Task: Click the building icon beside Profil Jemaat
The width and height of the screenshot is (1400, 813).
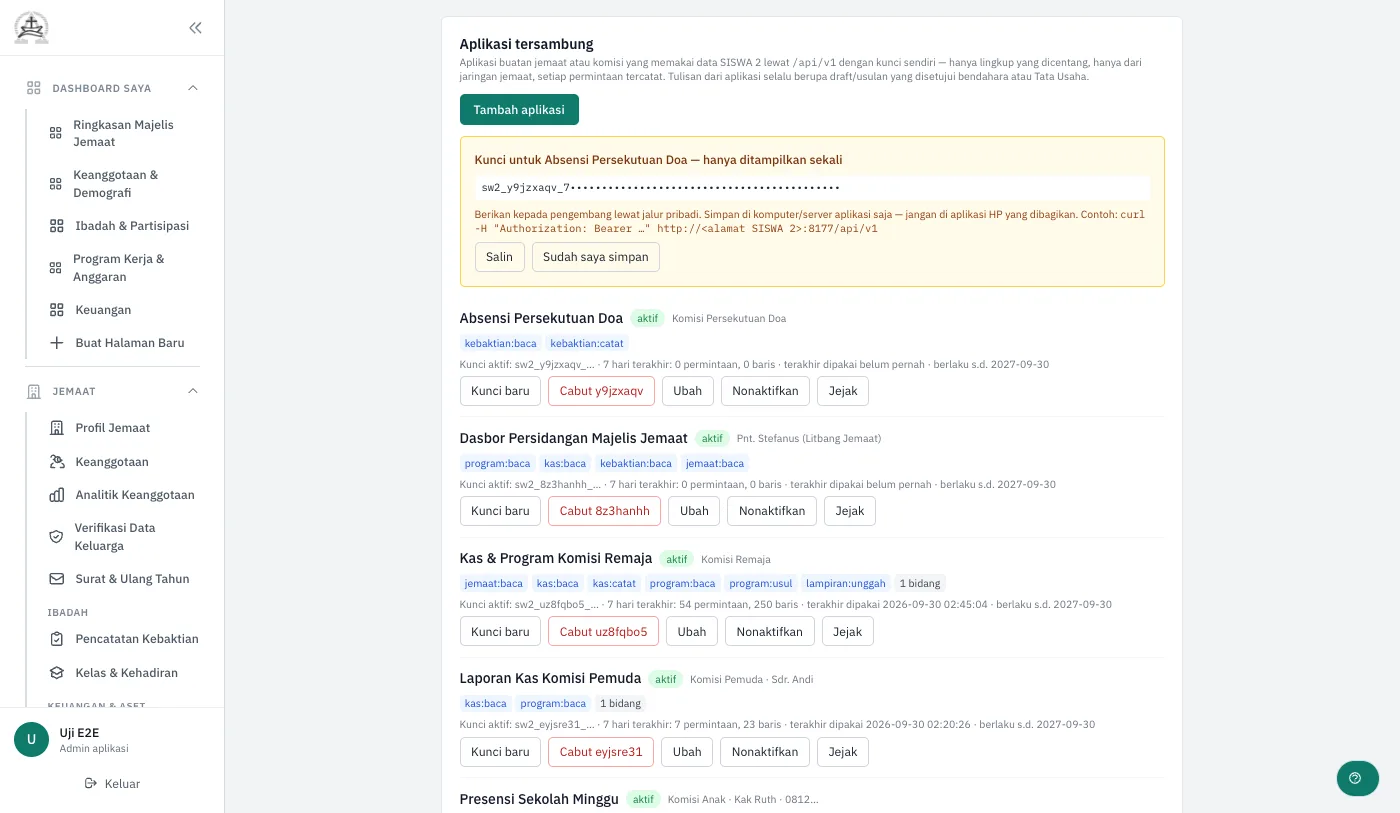Action: tap(57, 428)
